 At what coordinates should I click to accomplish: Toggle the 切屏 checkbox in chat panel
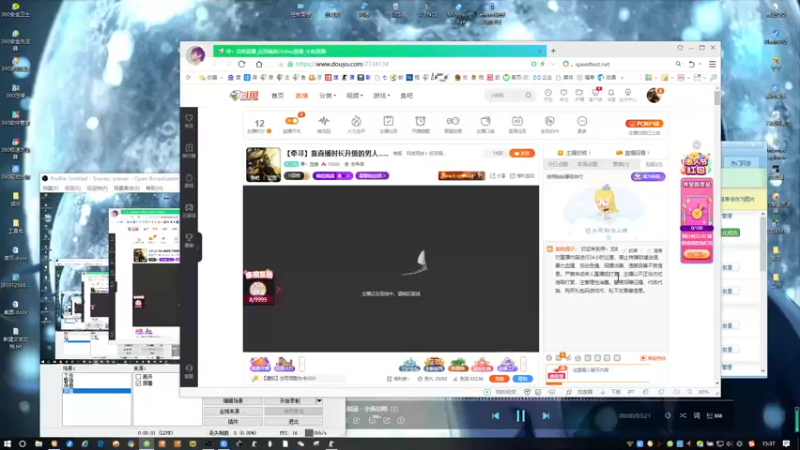coord(624,251)
